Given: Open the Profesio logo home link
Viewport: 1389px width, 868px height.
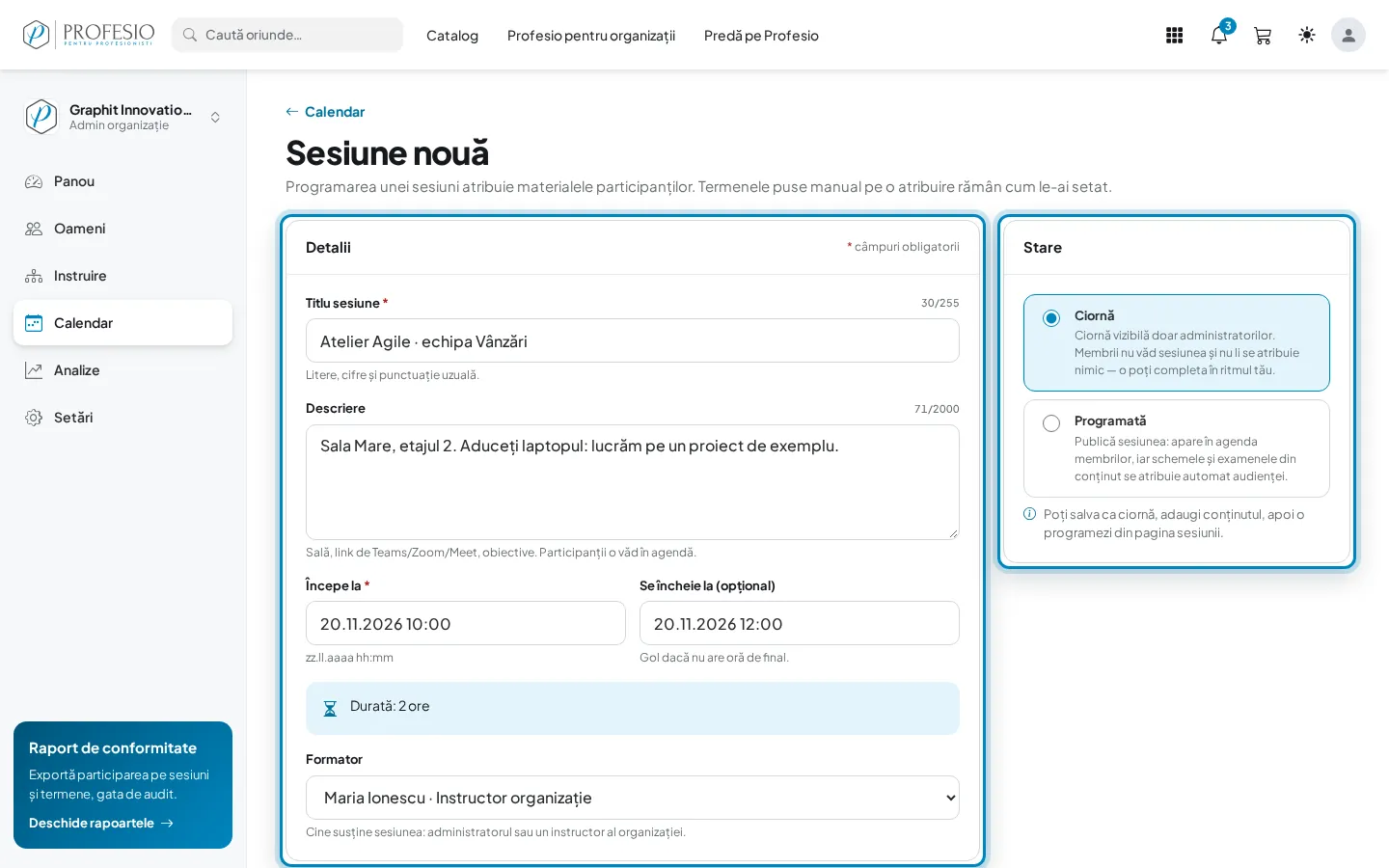Looking at the screenshot, I should tap(88, 35).
